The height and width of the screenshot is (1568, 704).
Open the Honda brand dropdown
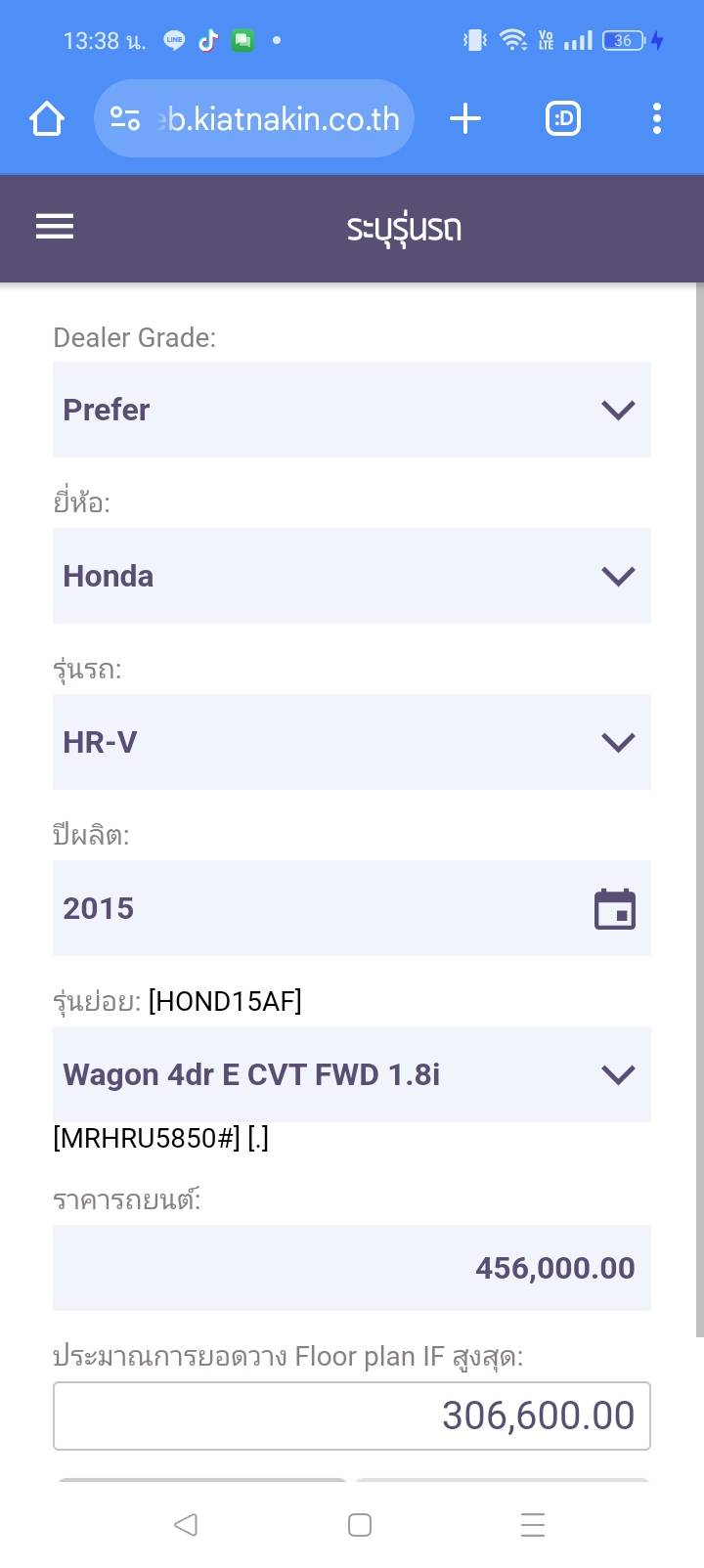(352, 576)
